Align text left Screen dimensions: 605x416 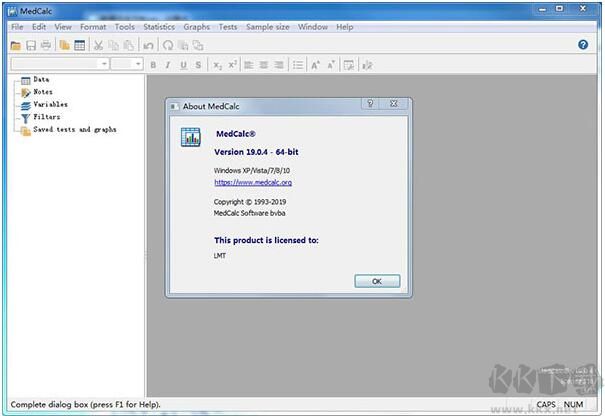point(248,65)
